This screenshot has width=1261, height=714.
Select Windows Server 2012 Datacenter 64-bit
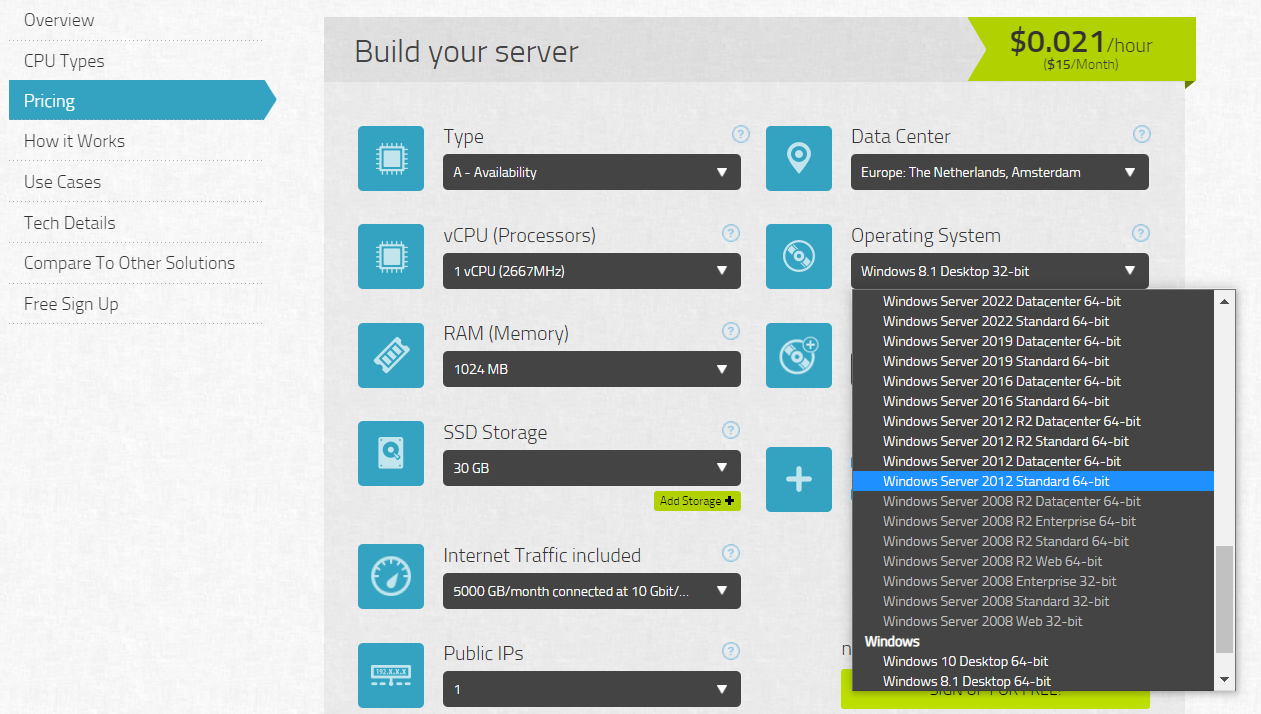[1033, 461]
